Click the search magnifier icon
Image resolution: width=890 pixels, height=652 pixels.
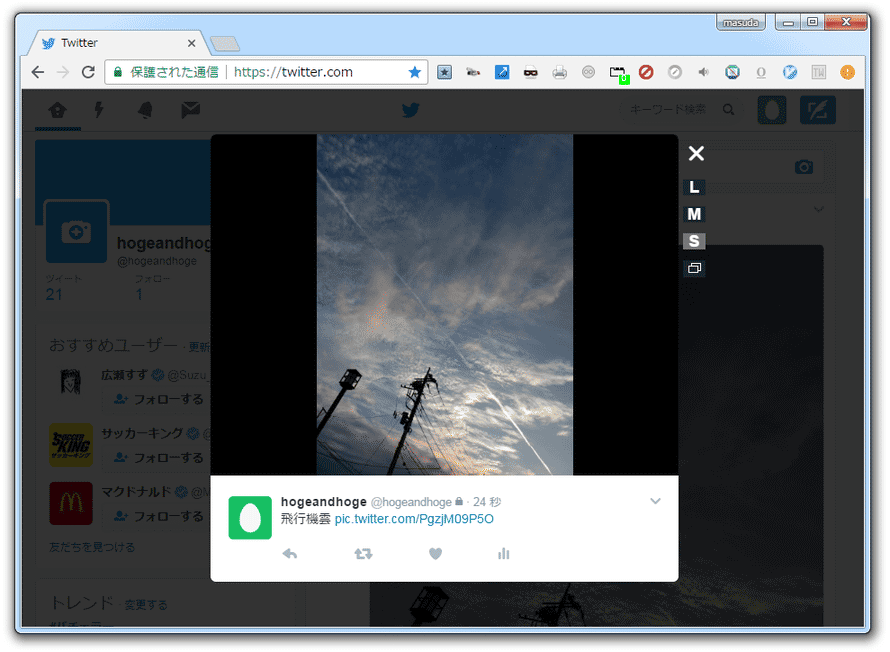(729, 110)
